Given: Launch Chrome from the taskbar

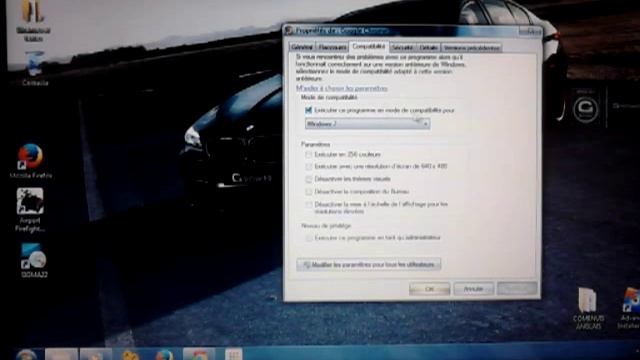Looking at the screenshot, I should click(x=198, y=354).
